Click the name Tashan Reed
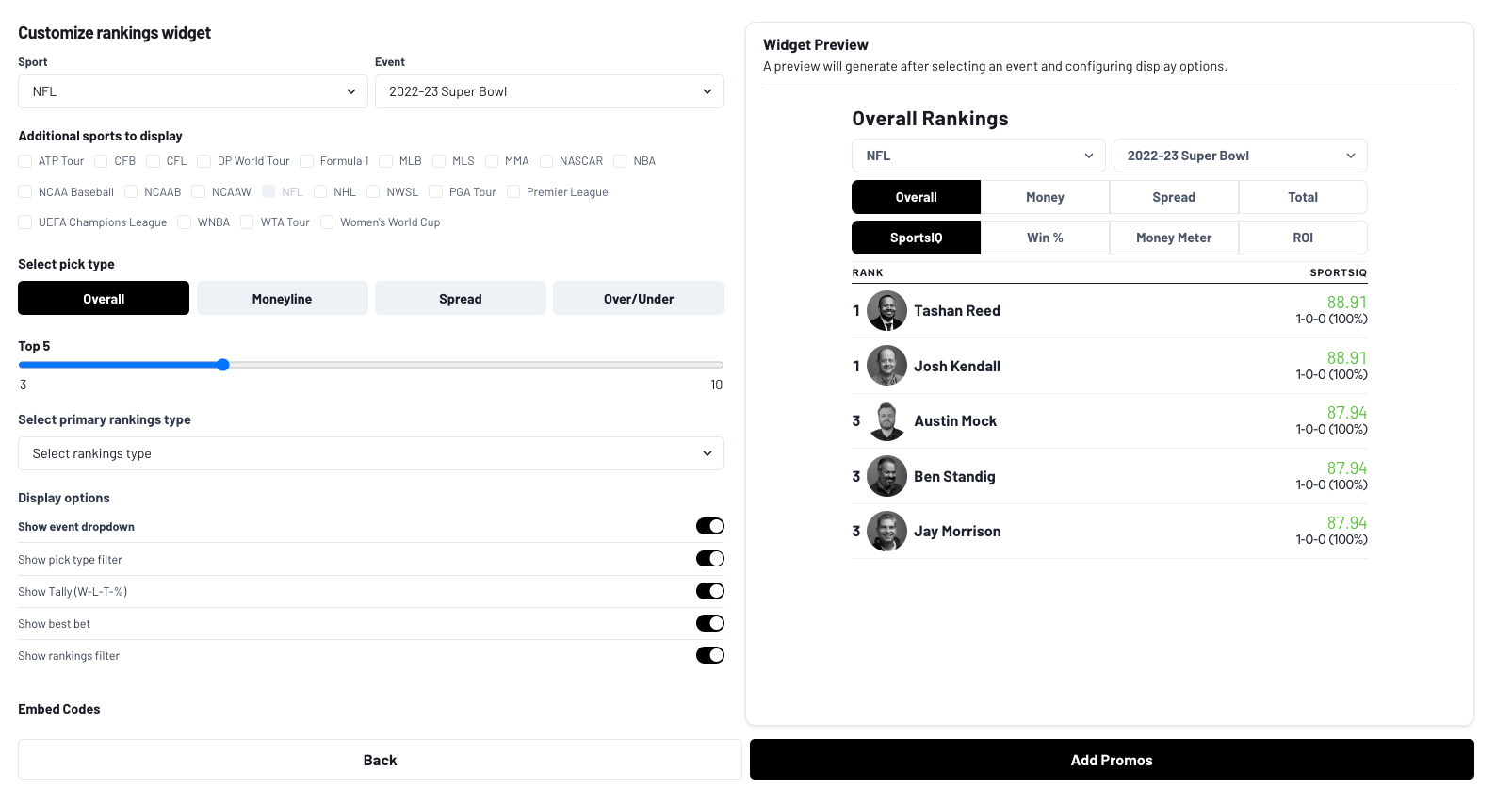The image size is (1512, 788). pos(957,311)
